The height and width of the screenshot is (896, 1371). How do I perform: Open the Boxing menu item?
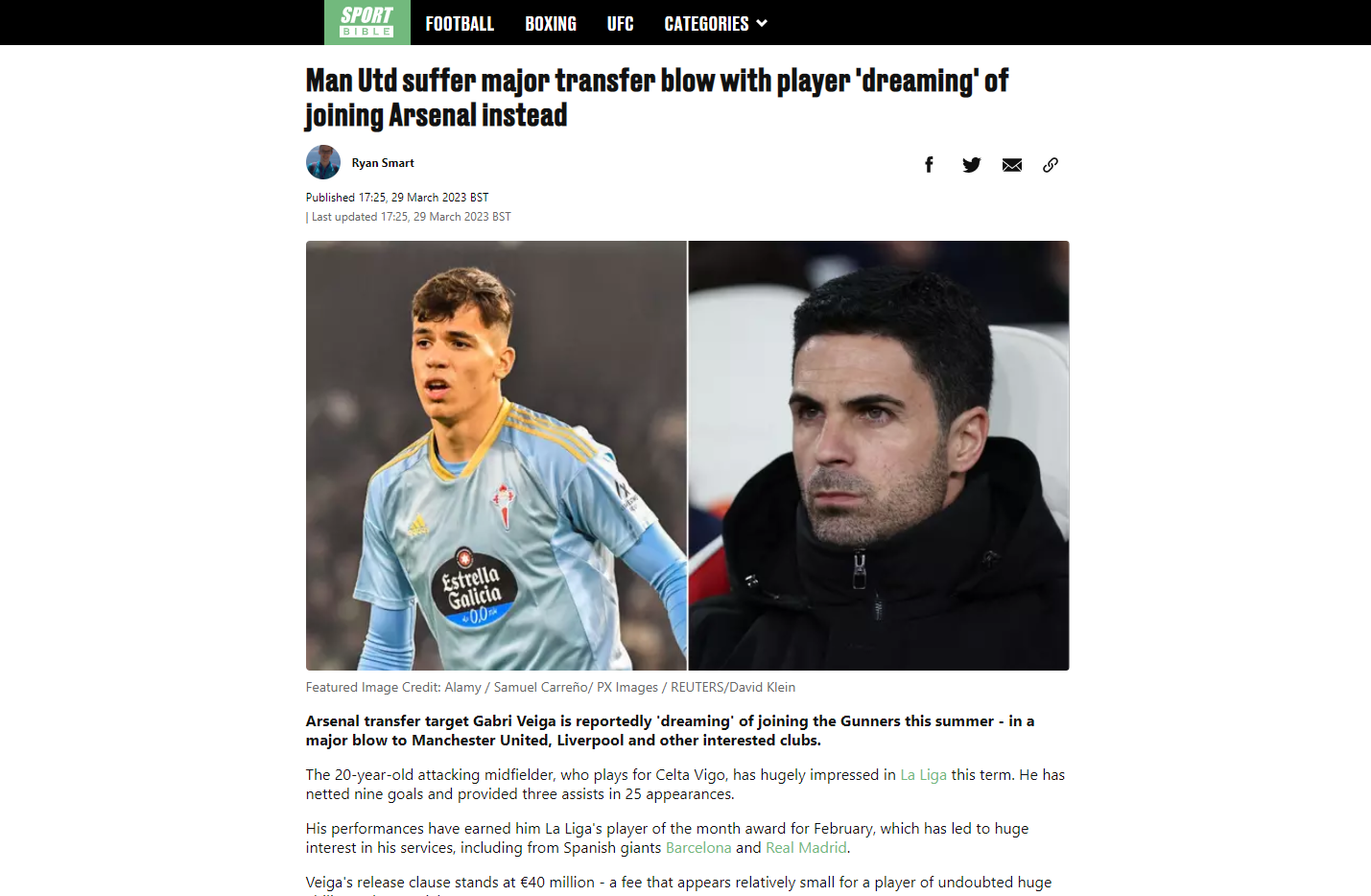pos(551,23)
